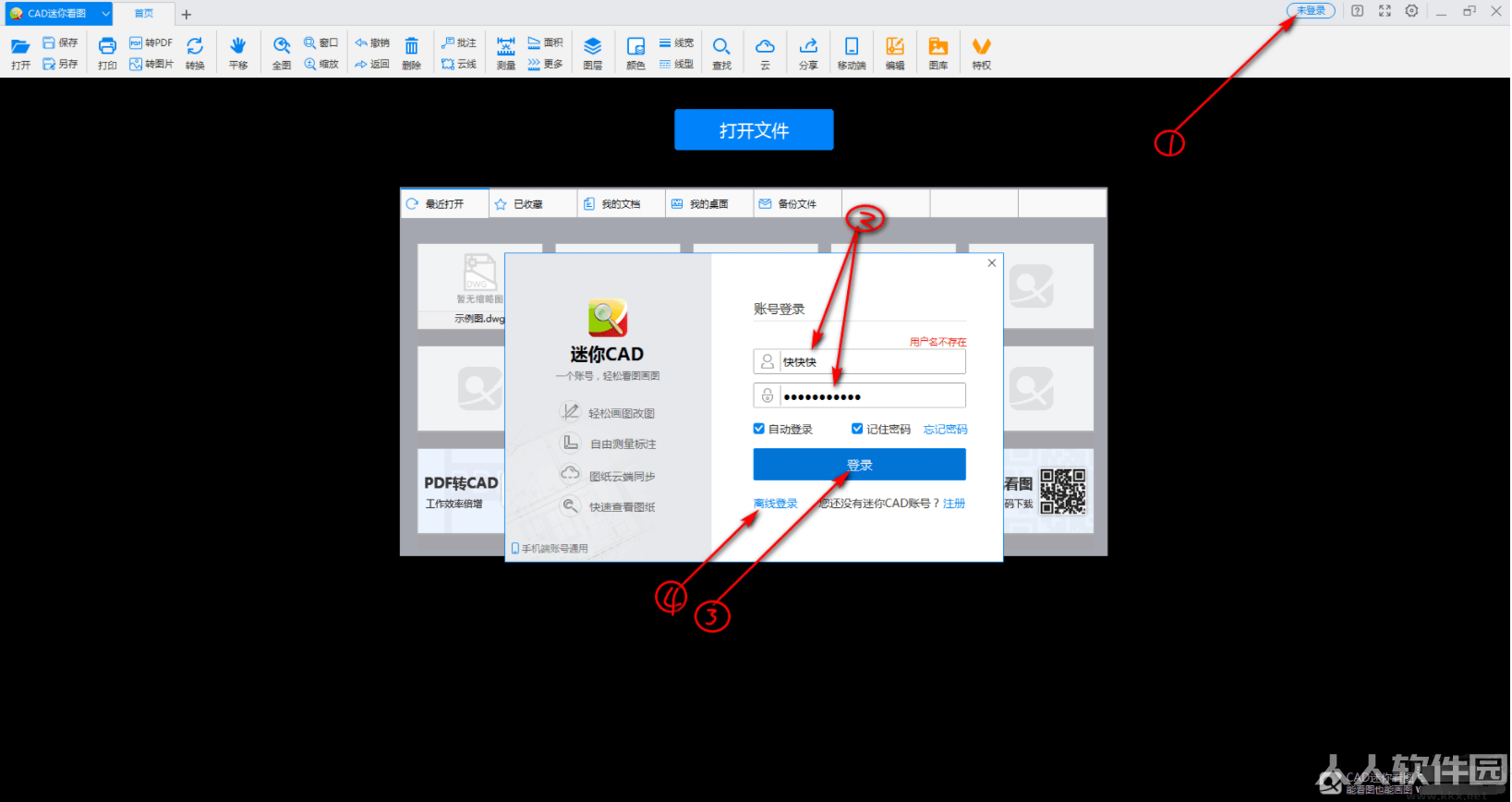1512x802 pixels.
Task: Click the fullscreen expand icon in title bar
Action: pyautogui.click(x=1385, y=11)
